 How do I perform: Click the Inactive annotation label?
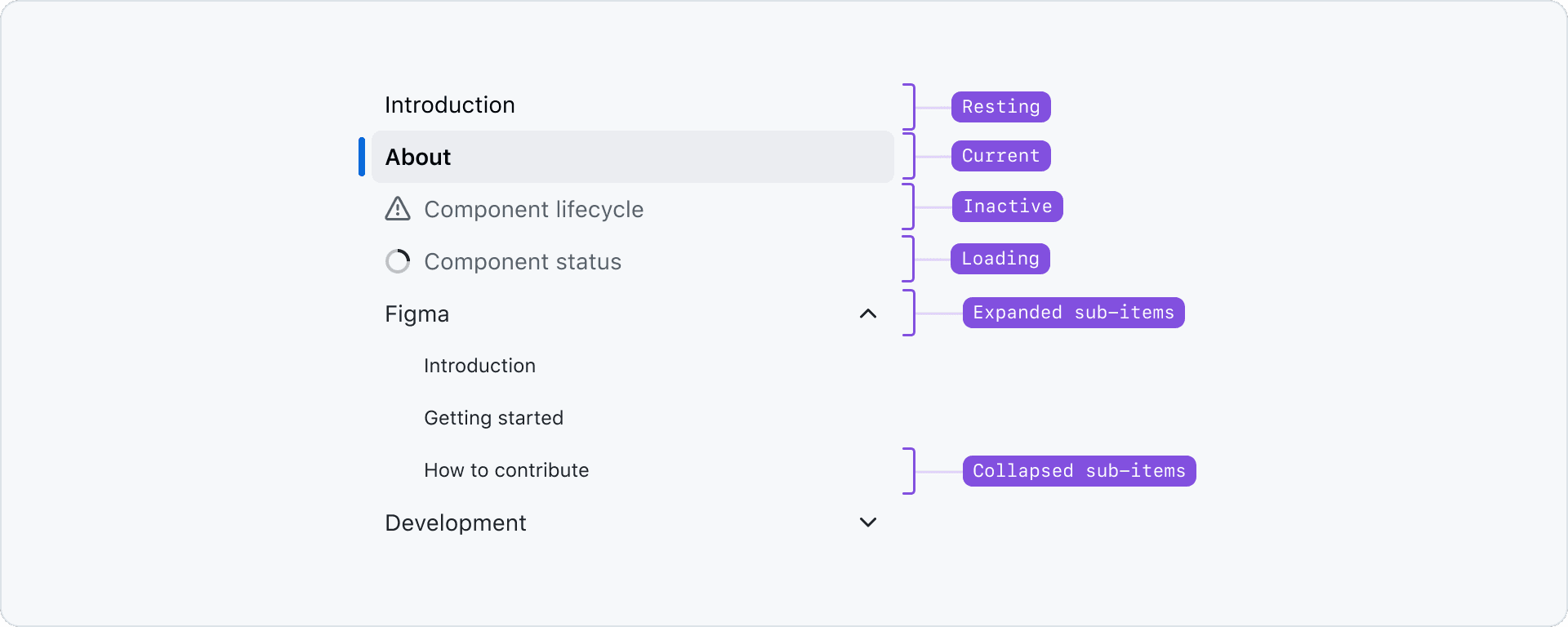[x=1007, y=207]
